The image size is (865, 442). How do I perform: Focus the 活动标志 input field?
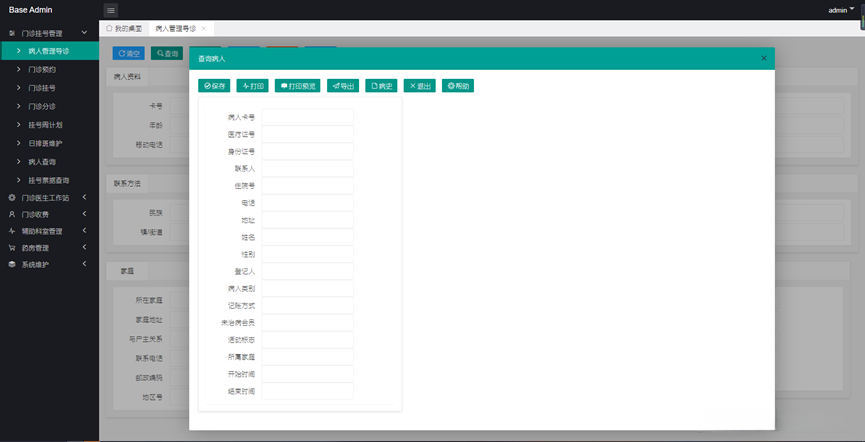click(x=307, y=340)
